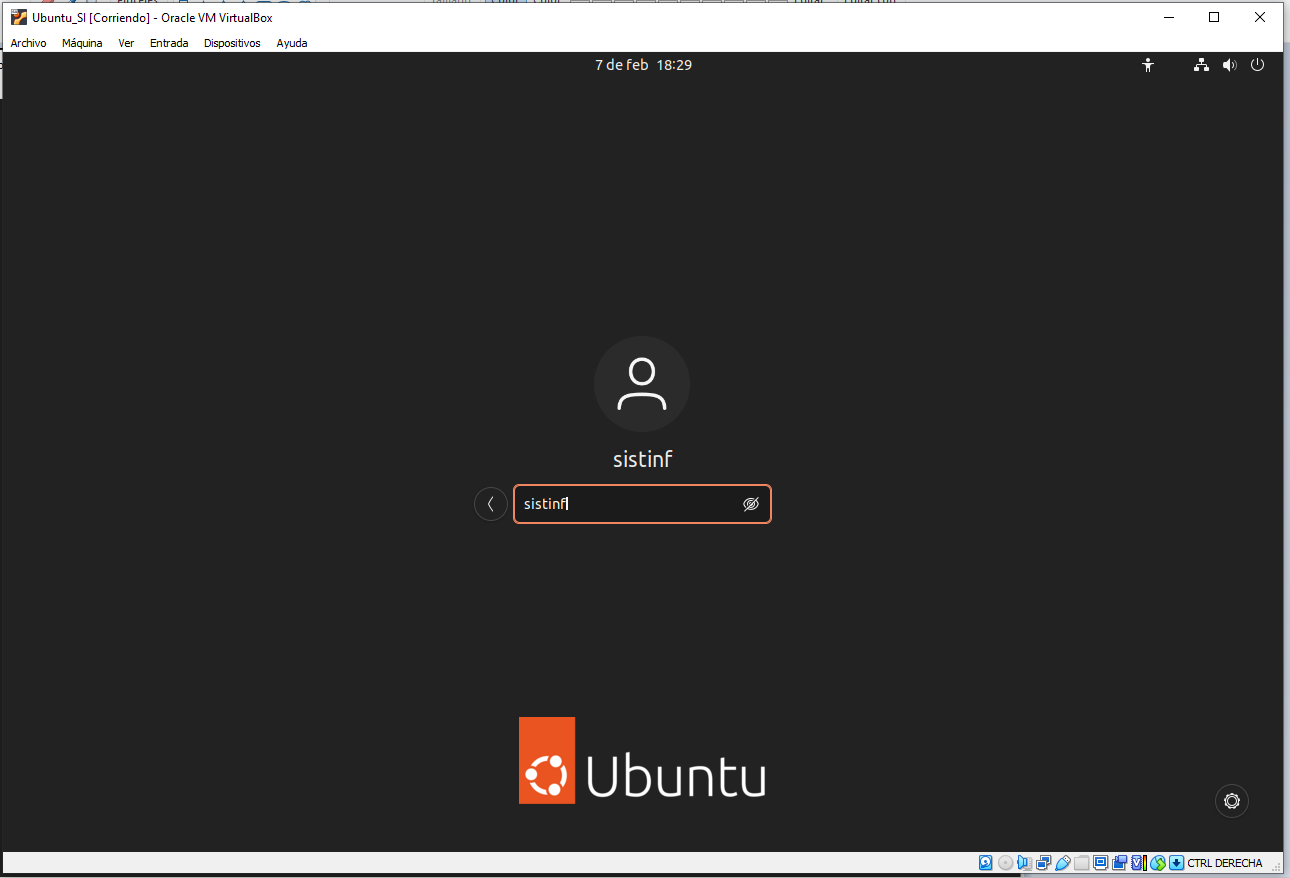Click the sistinf user avatar
1290x878 pixels.
click(x=642, y=384)
